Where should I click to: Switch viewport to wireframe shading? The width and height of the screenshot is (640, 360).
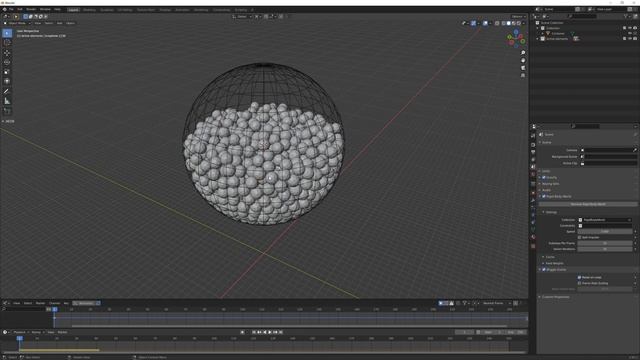[503, 23]
